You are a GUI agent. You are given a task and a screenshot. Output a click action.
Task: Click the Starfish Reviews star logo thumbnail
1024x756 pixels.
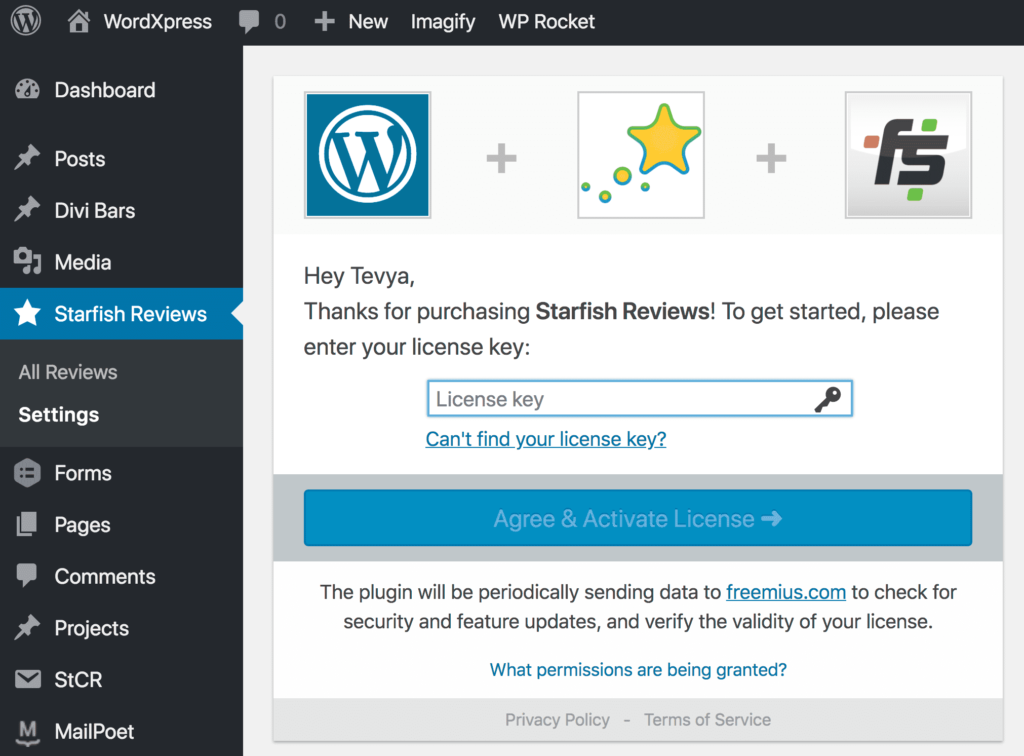pos(641,155)
